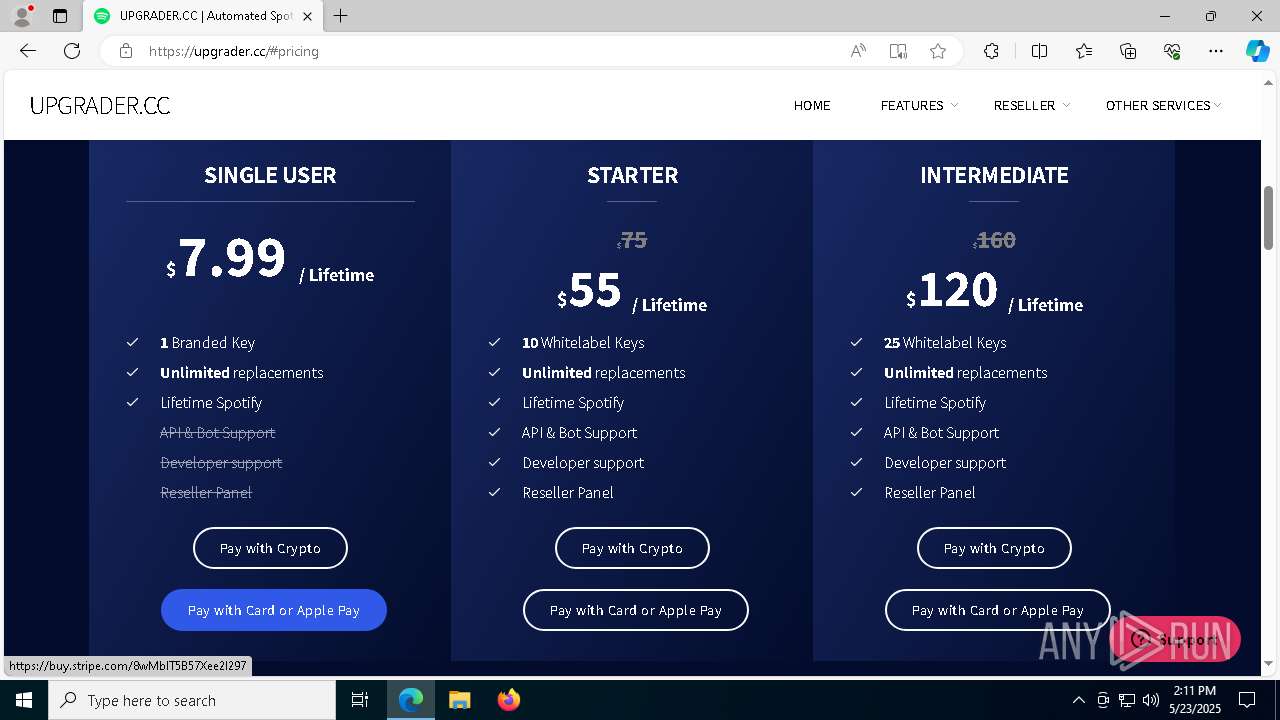Open the tab actions menu icon

point(60,16)
